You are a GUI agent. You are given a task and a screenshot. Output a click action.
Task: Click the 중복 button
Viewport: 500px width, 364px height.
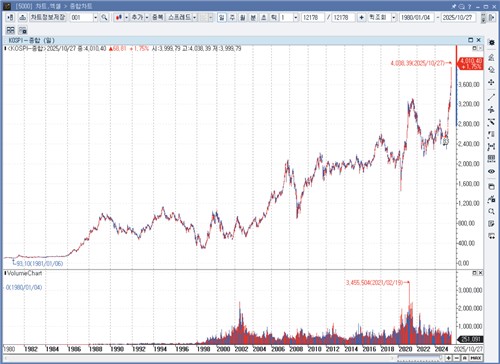[x=158, y=17]
